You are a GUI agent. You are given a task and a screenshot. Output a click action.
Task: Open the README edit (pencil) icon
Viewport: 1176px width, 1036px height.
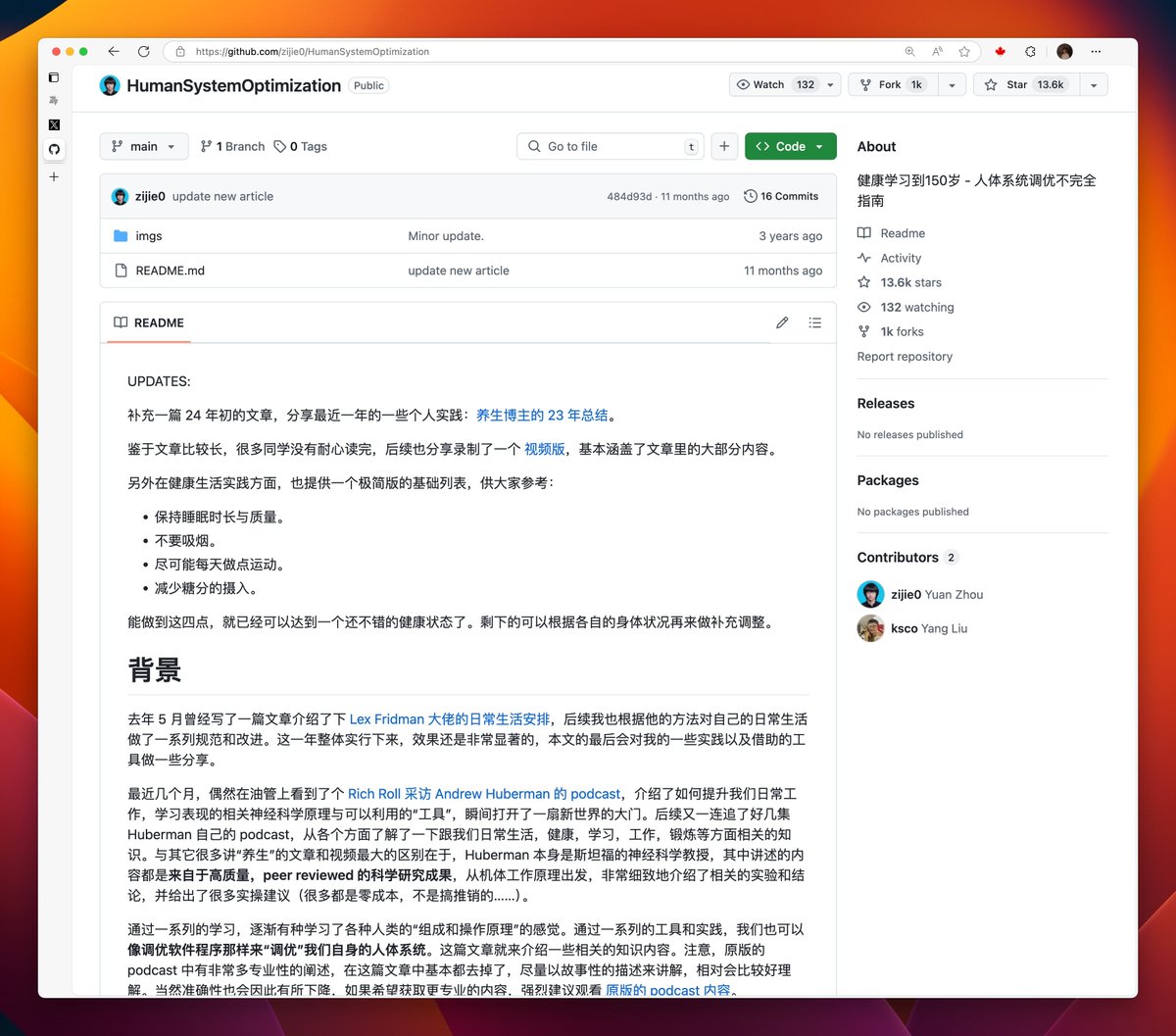(x=782, y=321)
